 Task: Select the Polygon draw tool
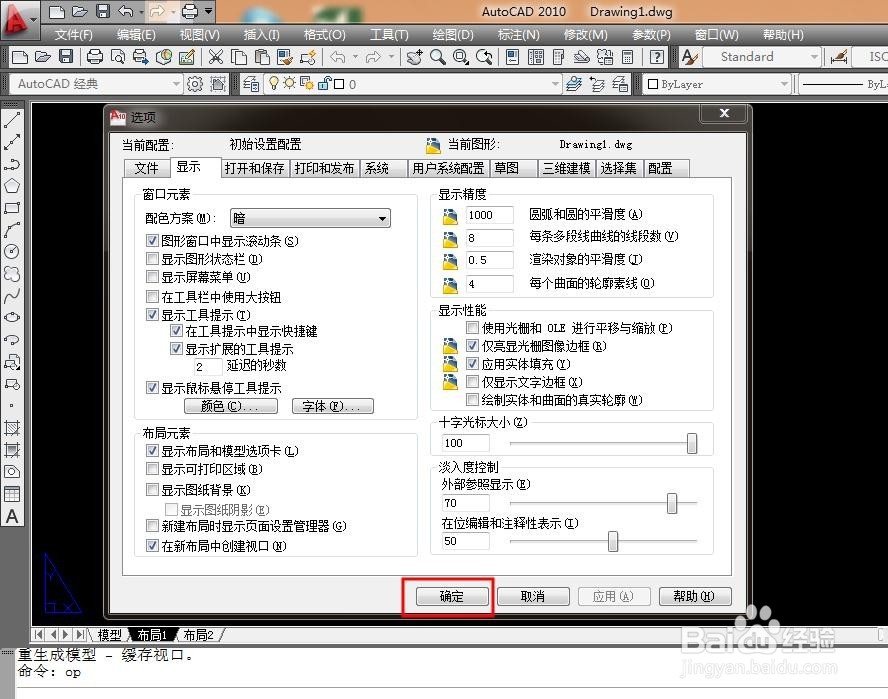(x=12, y=186)
